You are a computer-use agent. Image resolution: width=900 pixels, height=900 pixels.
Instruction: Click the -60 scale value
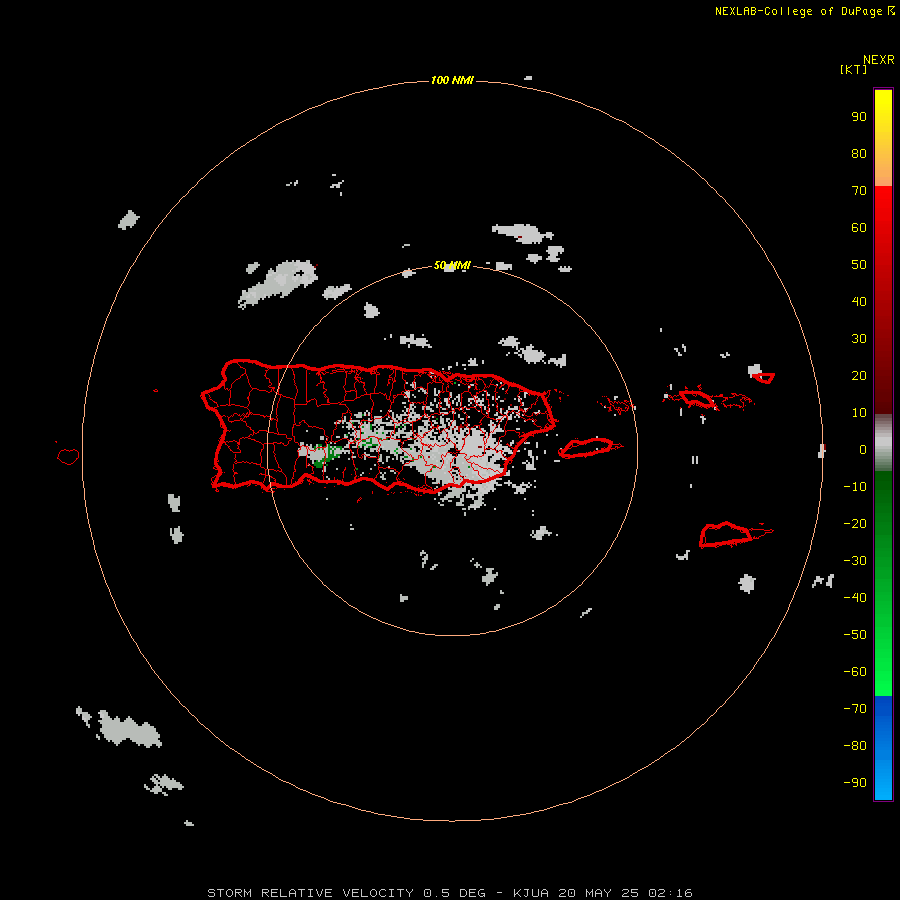point(855,672)
